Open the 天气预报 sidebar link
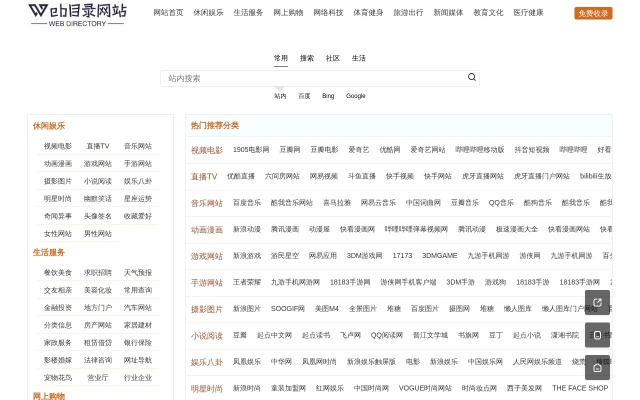Image resolution: width=640 pixels, height=400 pixels. [x=138, y=272]
